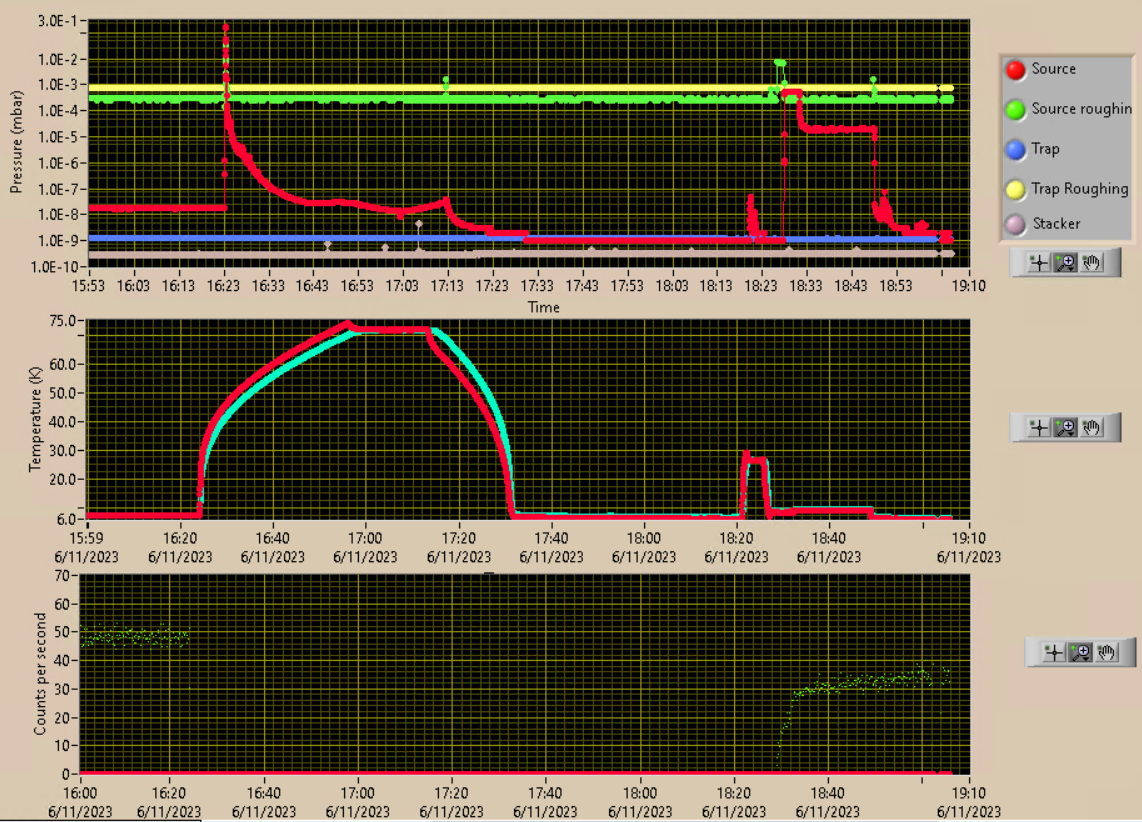The width and height of the screenshot is (1142, 822).
Task: Select the cursor crosshair tool on counts graph palette
Action: tap(1054, 652)
